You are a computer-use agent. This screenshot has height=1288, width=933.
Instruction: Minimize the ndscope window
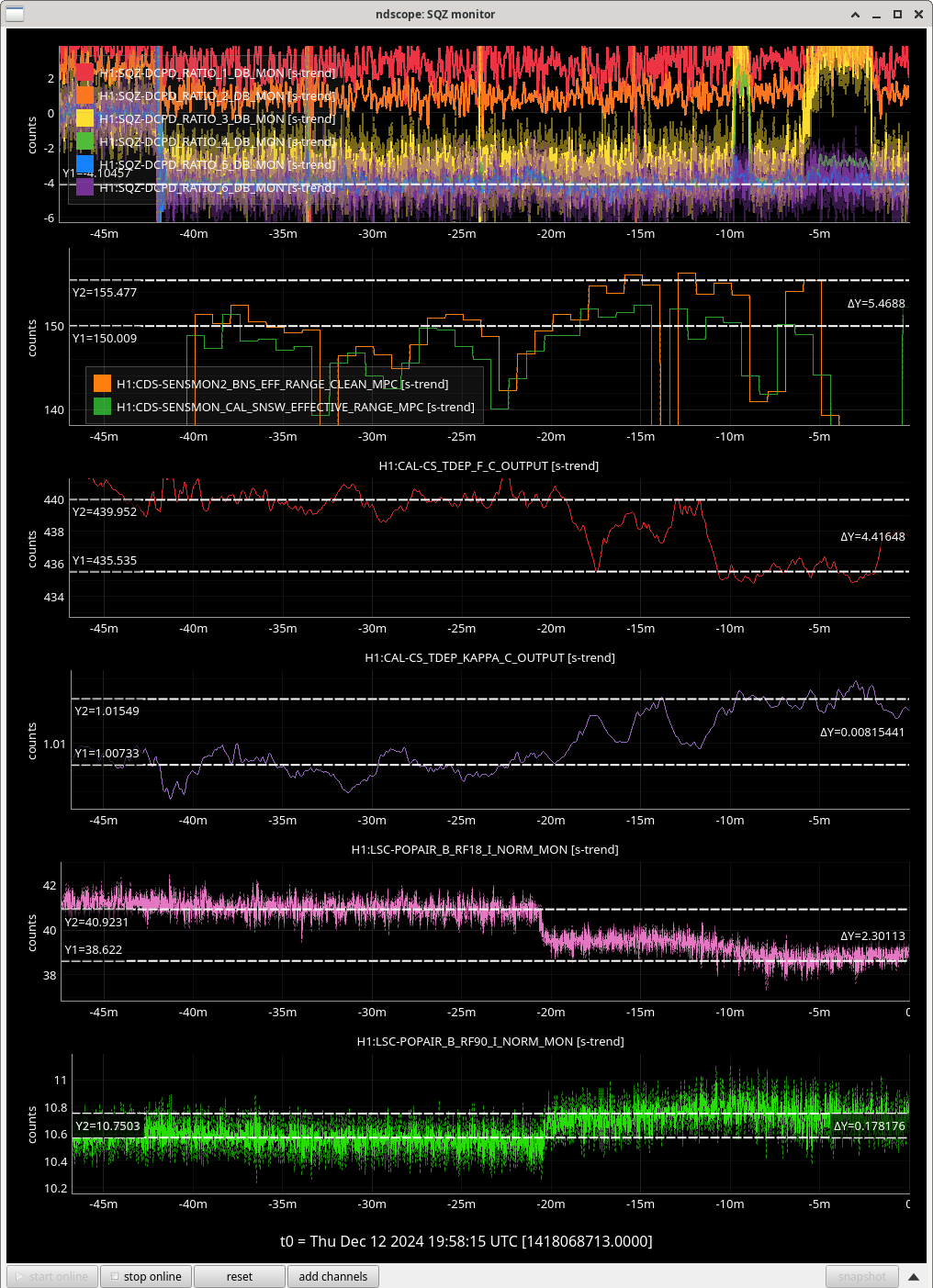(x=877, y=14)
